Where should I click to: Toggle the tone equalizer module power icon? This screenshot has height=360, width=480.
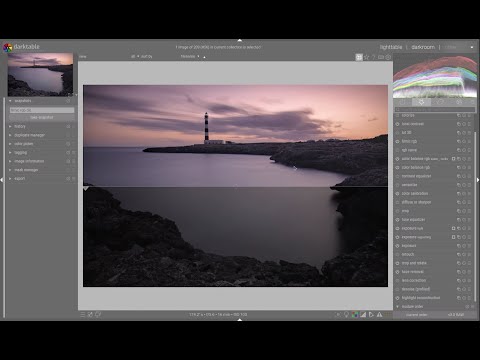[x=397, y=220]
